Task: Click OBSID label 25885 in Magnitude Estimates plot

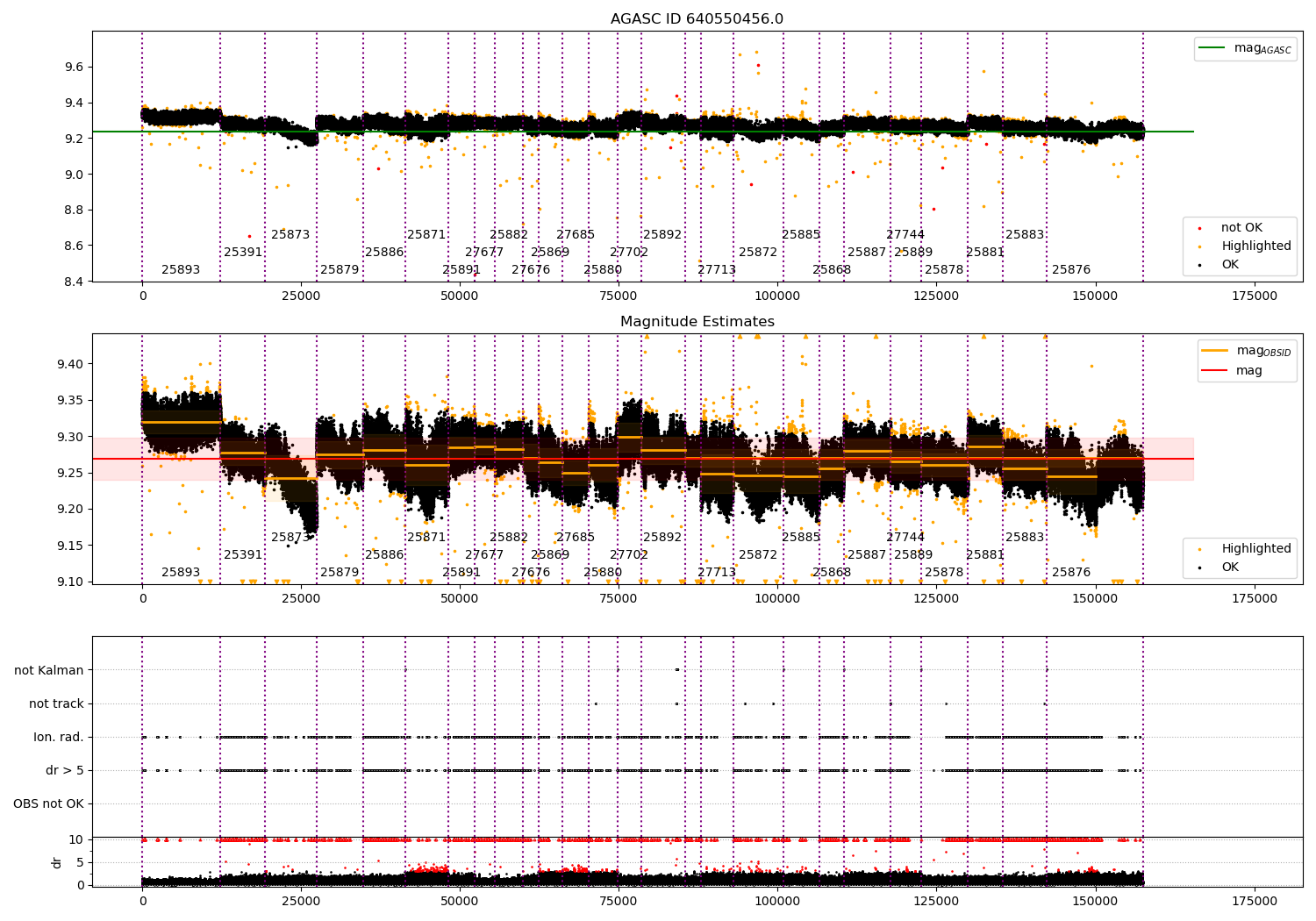Action: 801,538
